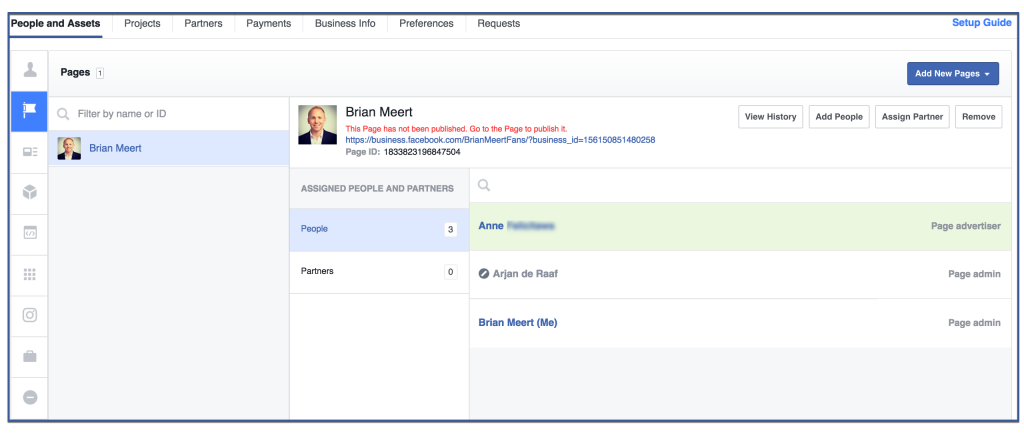Click Page admin role for Arjan de Raaf
The height and width of the screenshot is (434, 1024).
point(974,274)
